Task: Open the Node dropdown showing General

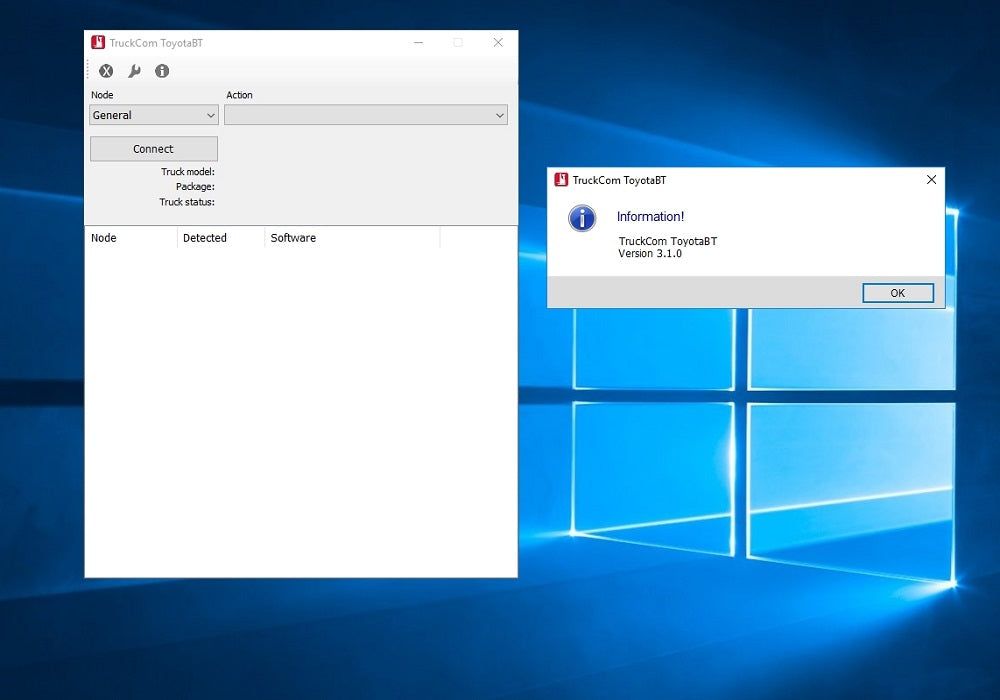Action: pos(153,115)
